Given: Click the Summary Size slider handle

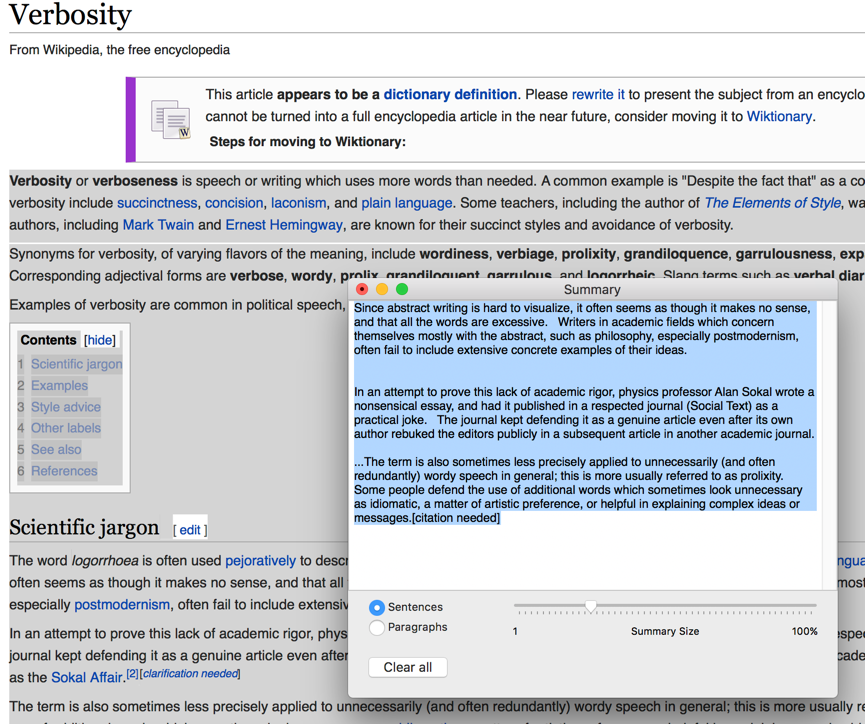Looking at the screenshot, I should pyautogui.click(x=590, y=605).
